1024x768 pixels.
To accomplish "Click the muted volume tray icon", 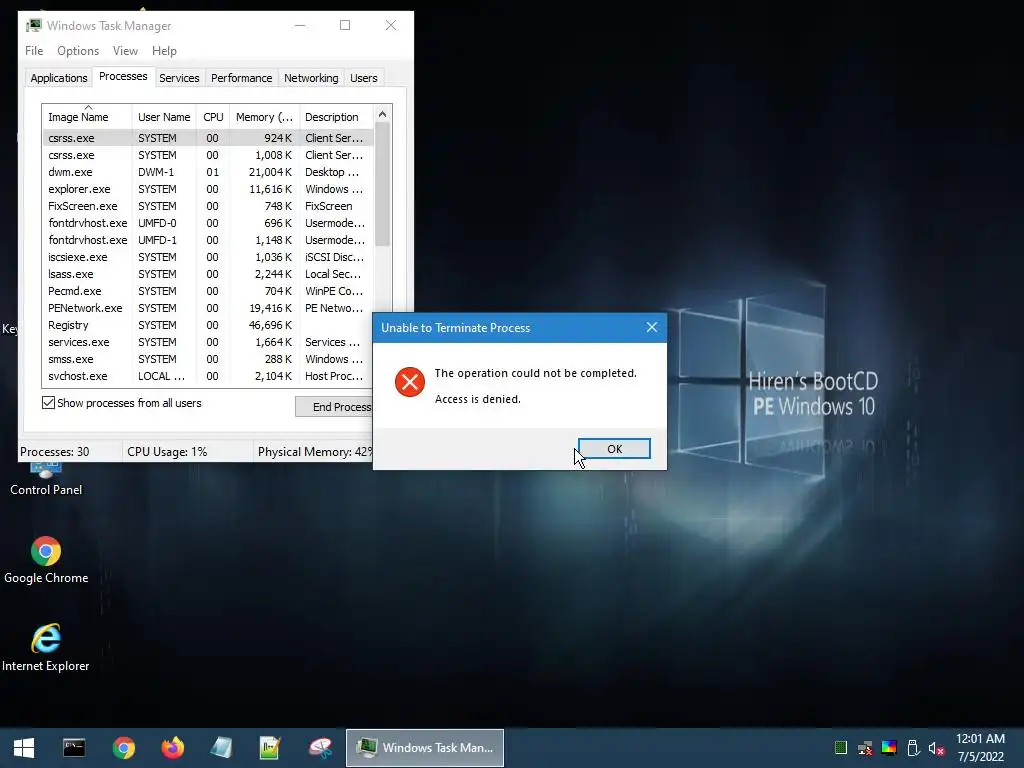I will (936, 748).
